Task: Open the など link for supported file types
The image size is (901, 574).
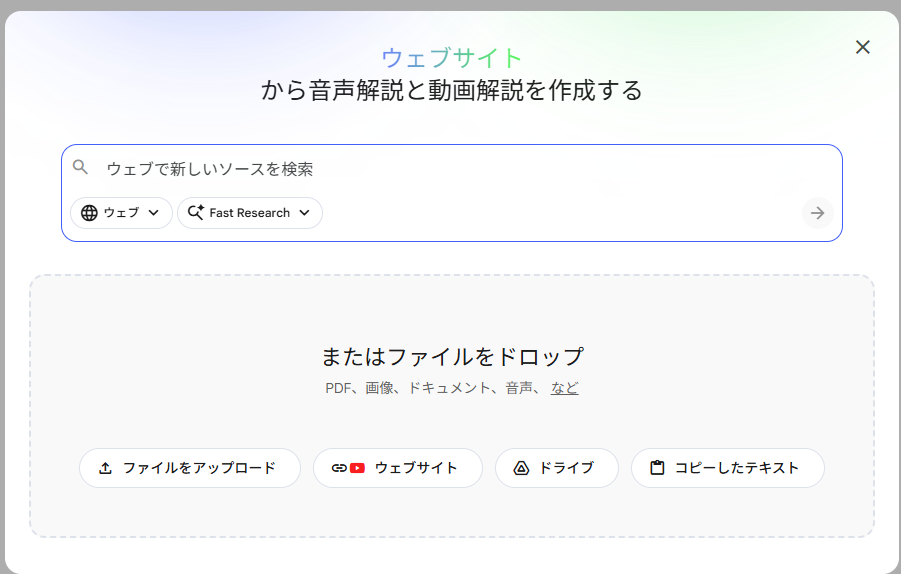Action: (x=564, y=388)
